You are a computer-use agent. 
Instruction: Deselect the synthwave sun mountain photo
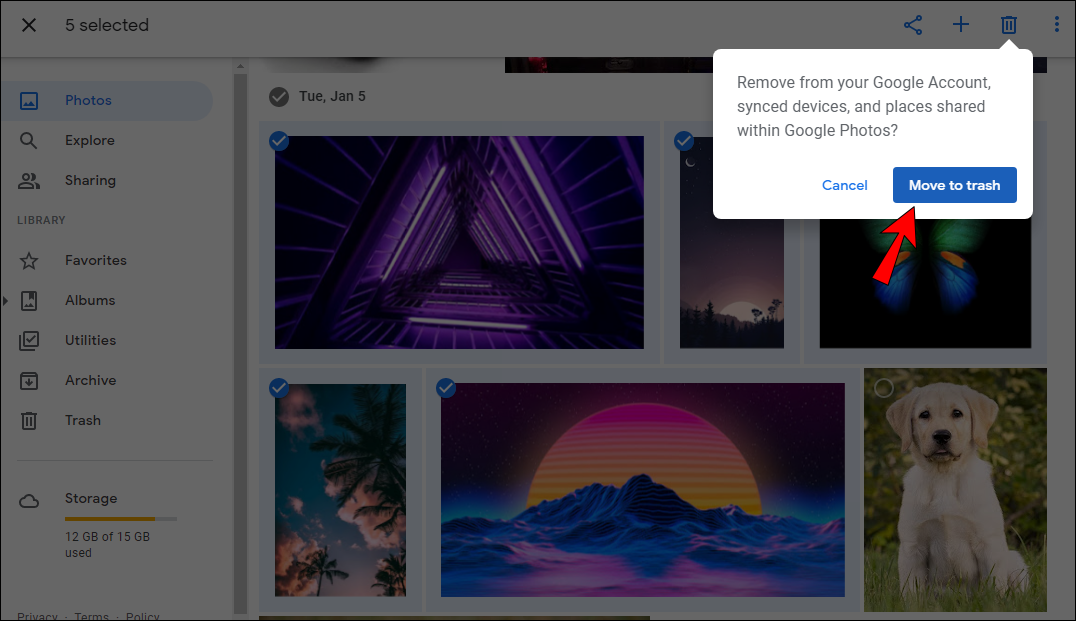pyautogui.click(x=446, y=388)
